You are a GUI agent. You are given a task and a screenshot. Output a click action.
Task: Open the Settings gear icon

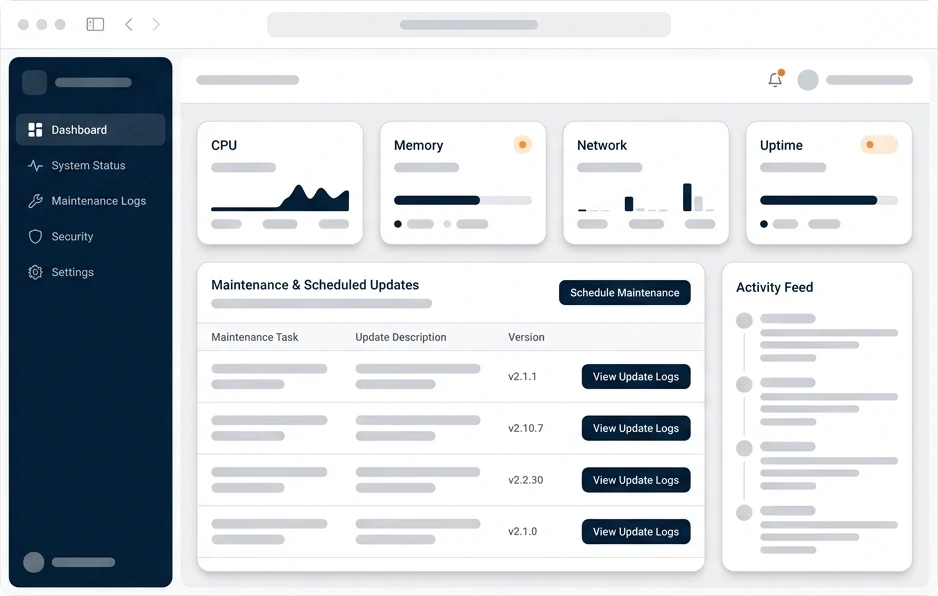35,272
